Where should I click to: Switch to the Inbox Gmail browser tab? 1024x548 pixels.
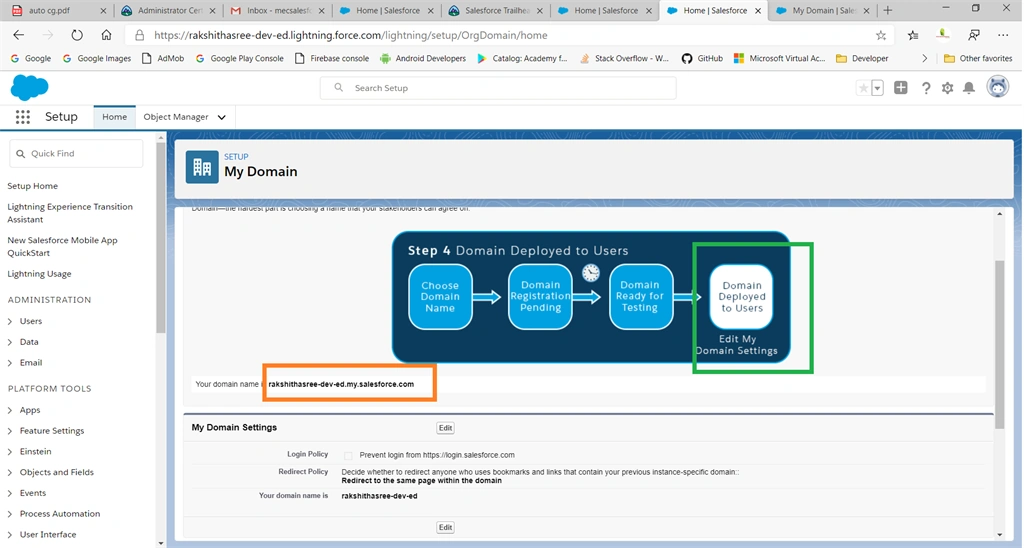278,10
